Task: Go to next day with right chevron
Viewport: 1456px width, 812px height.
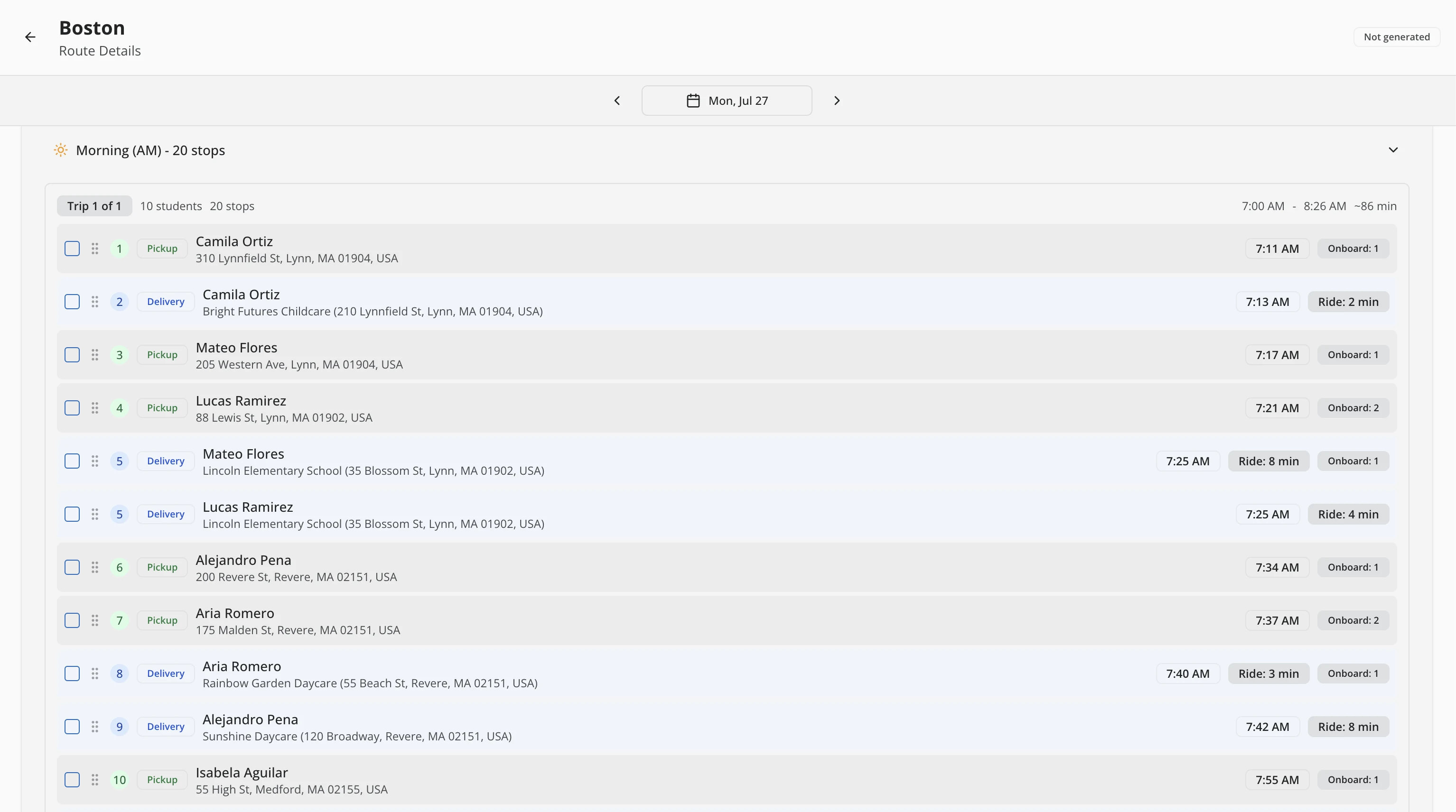Action: tap(837, 101)
